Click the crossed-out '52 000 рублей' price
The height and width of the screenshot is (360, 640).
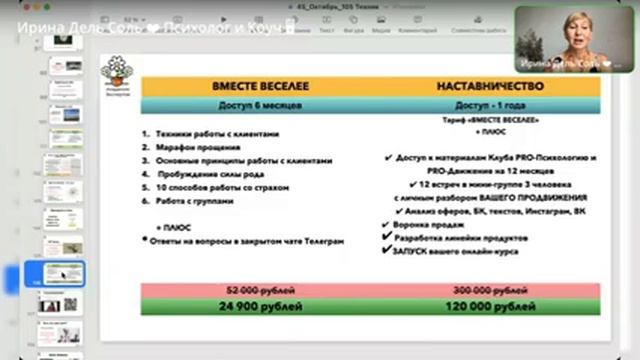[260, 290]
